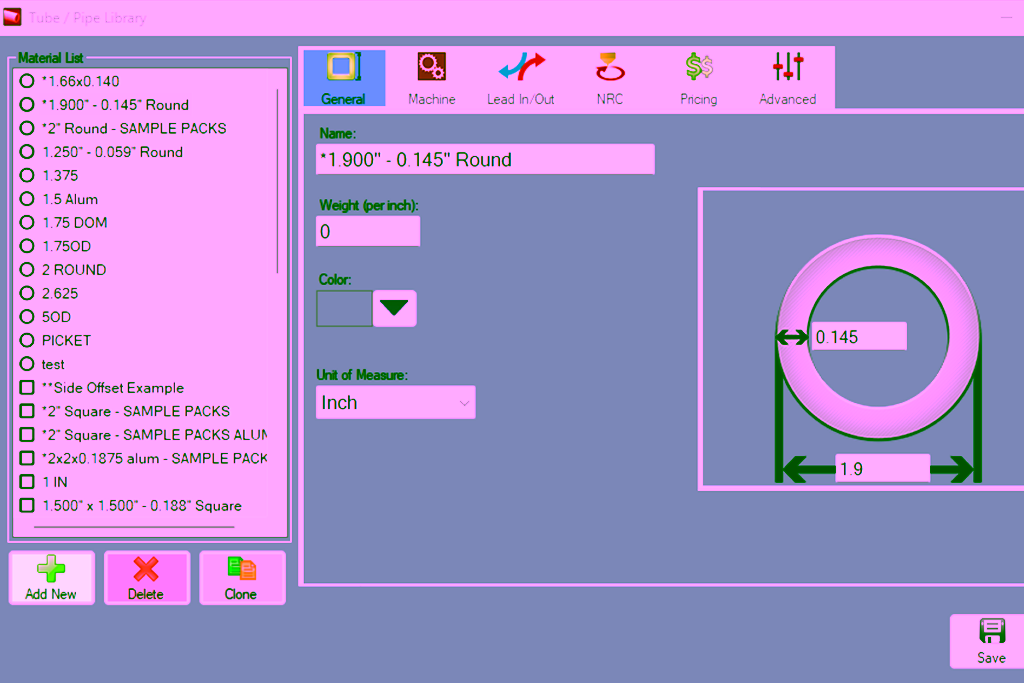The image size is (1024, 683).
Task: Open the Lead In/Out arrows icon
Action: pyautogui.click(x=521, y=67)
